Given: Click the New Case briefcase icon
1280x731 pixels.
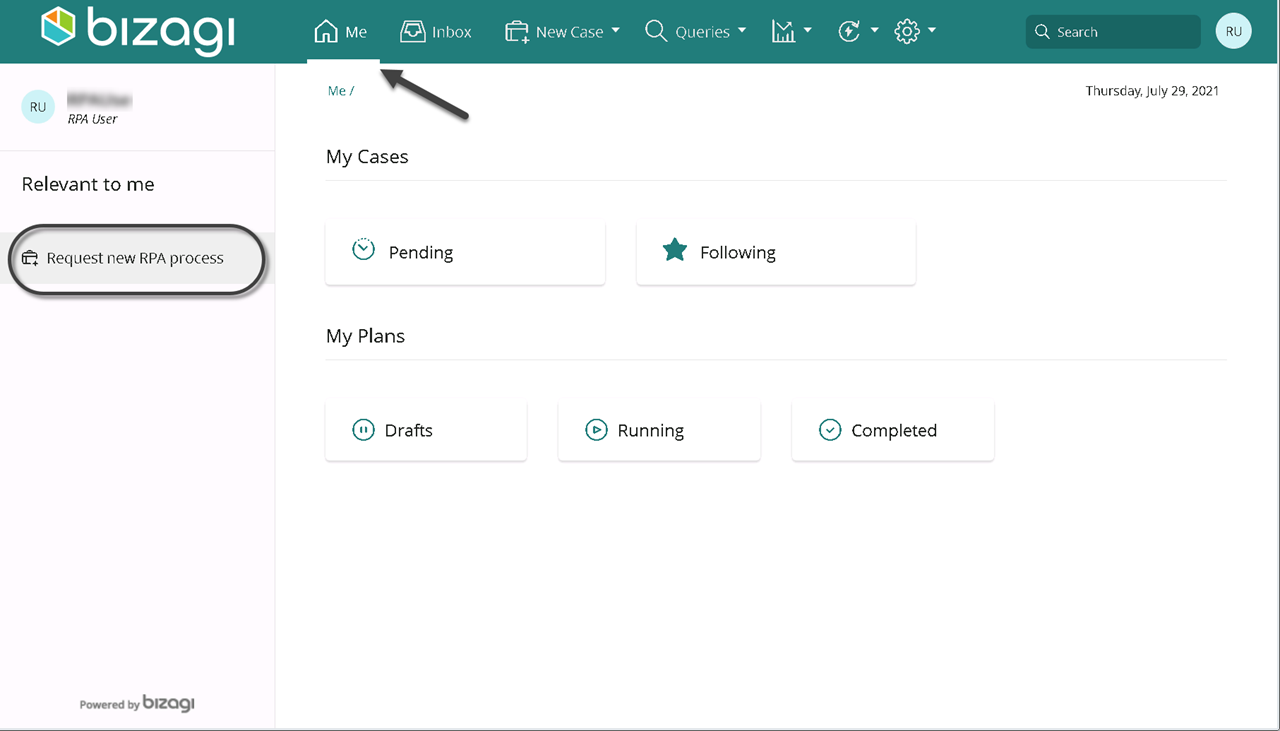Looking at the screenshot, I should point(517,32).
